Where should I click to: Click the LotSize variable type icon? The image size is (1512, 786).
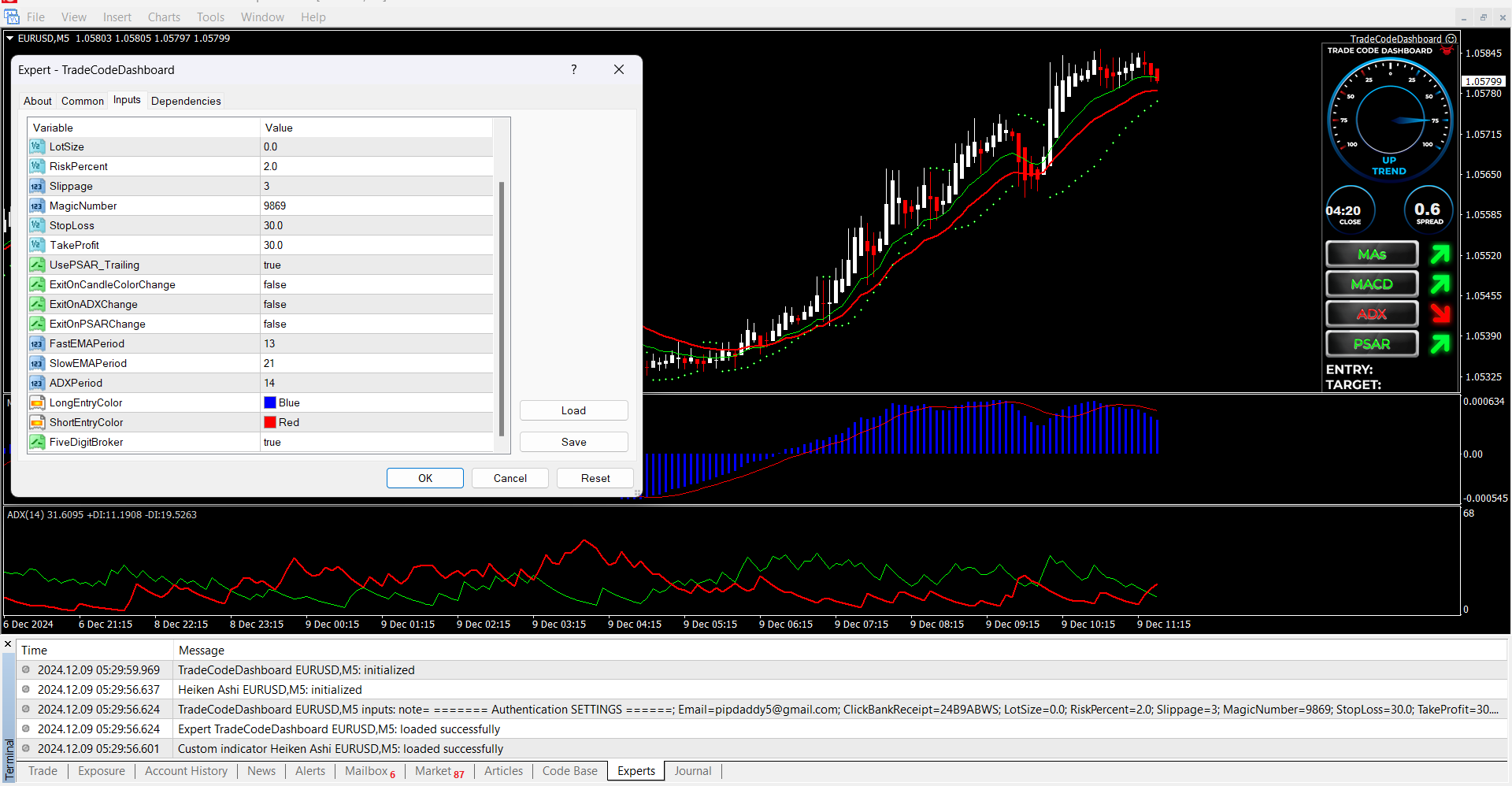[37, 146]
